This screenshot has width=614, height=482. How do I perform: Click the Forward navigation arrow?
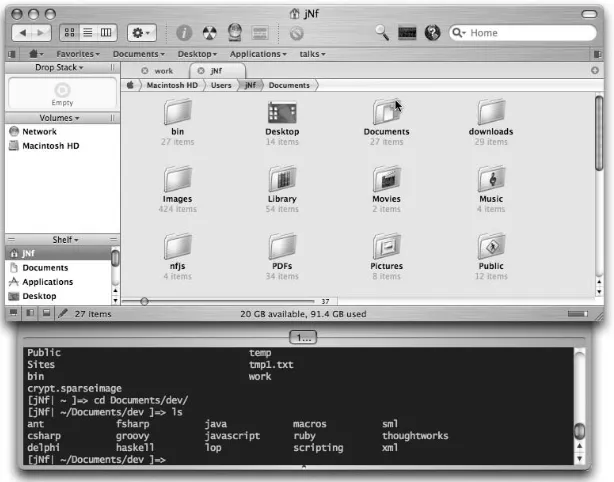(41, 33)
